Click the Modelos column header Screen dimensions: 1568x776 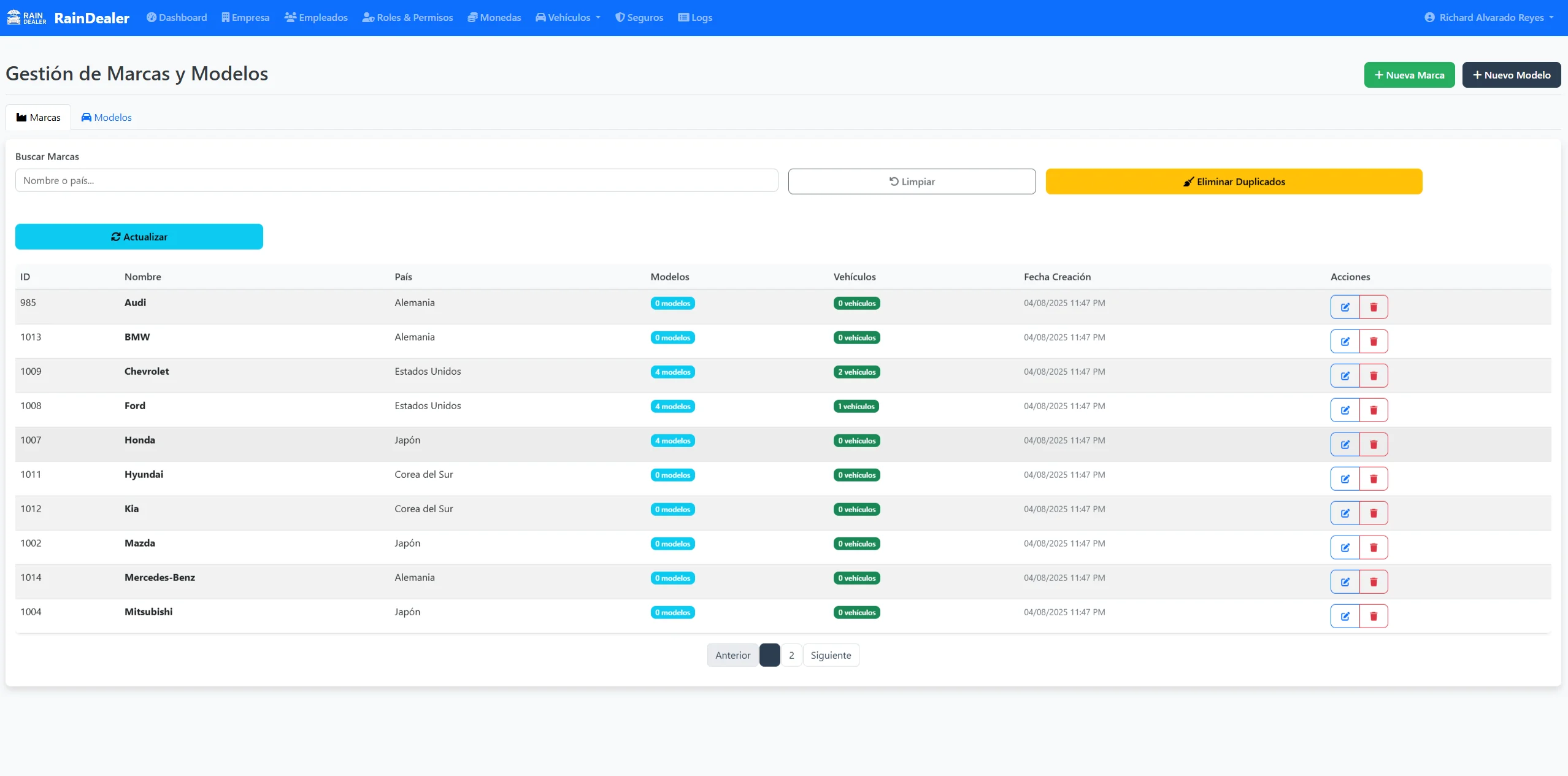[669, 277]
